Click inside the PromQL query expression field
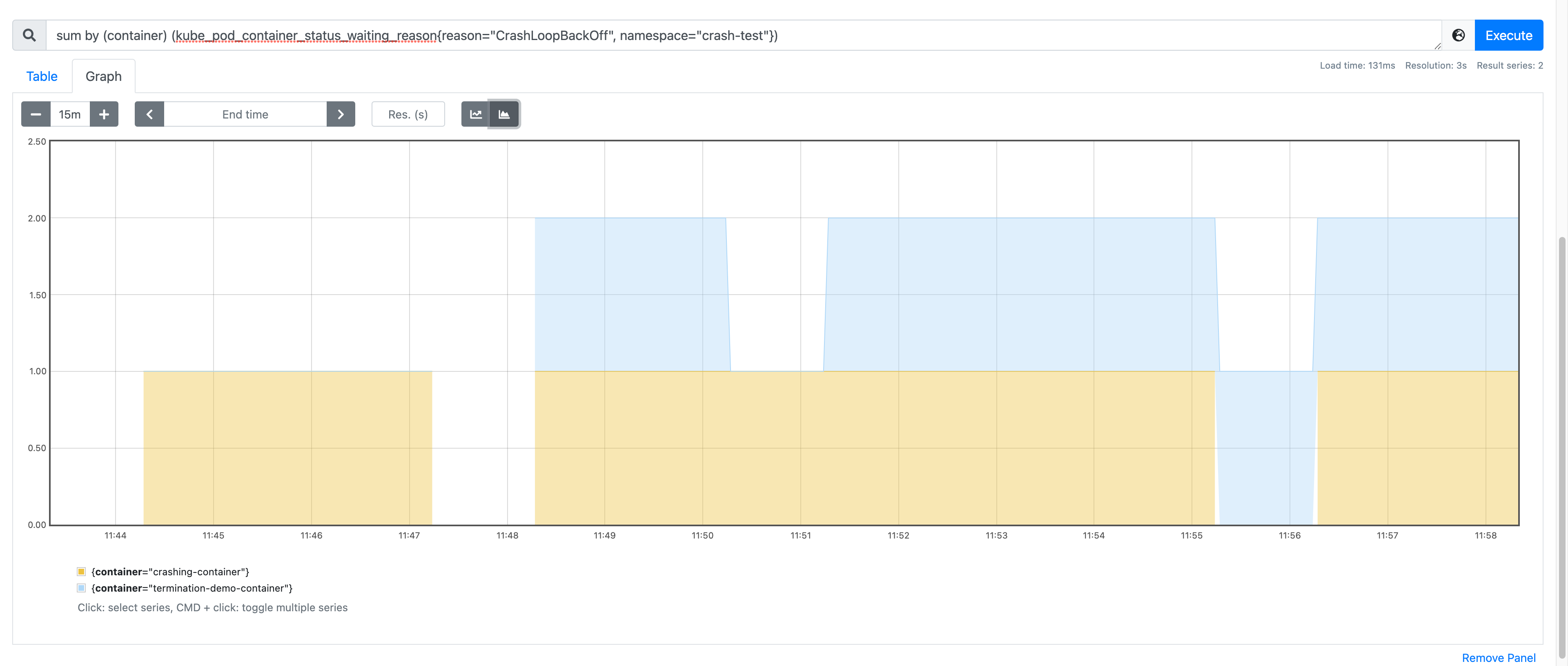The height and width of the screenshot is (666, 1568). point(731,35)
